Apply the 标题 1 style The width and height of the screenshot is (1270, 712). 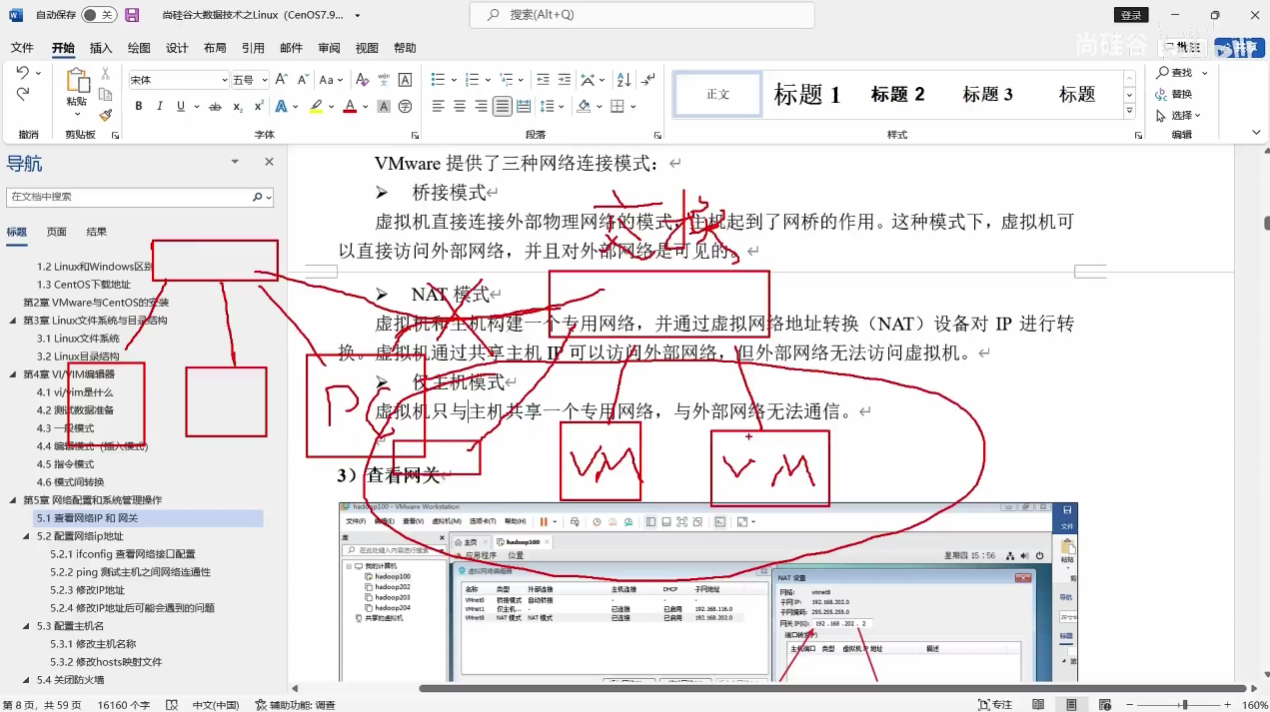point(807,95)
